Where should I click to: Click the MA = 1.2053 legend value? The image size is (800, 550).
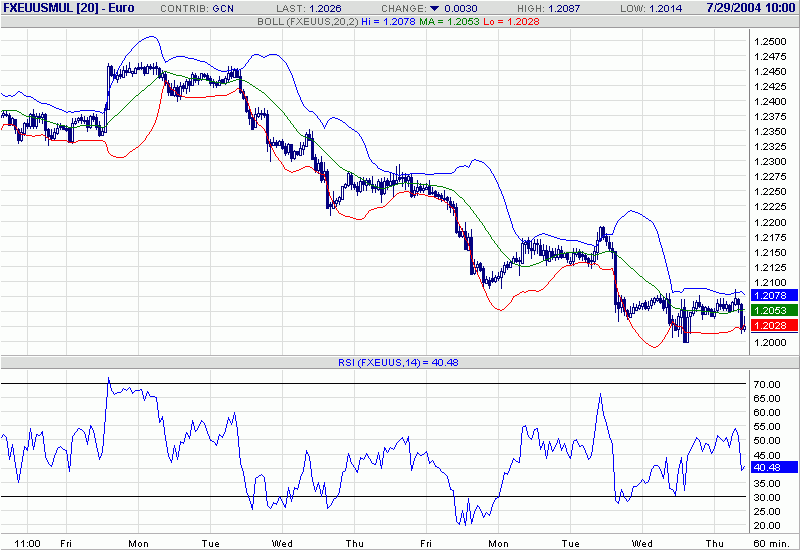tap(449, 21)
